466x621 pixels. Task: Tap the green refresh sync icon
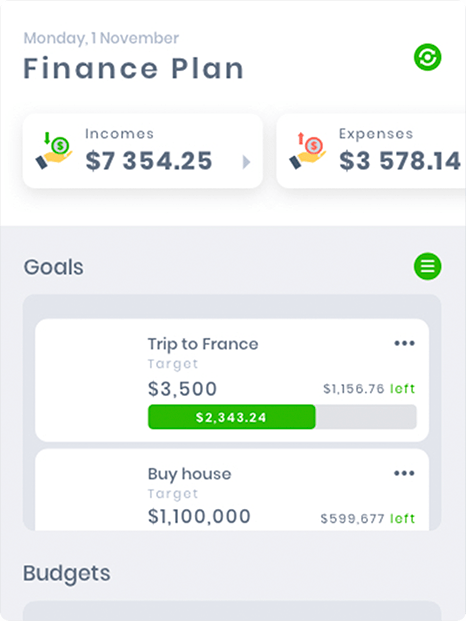click(427, 57)
